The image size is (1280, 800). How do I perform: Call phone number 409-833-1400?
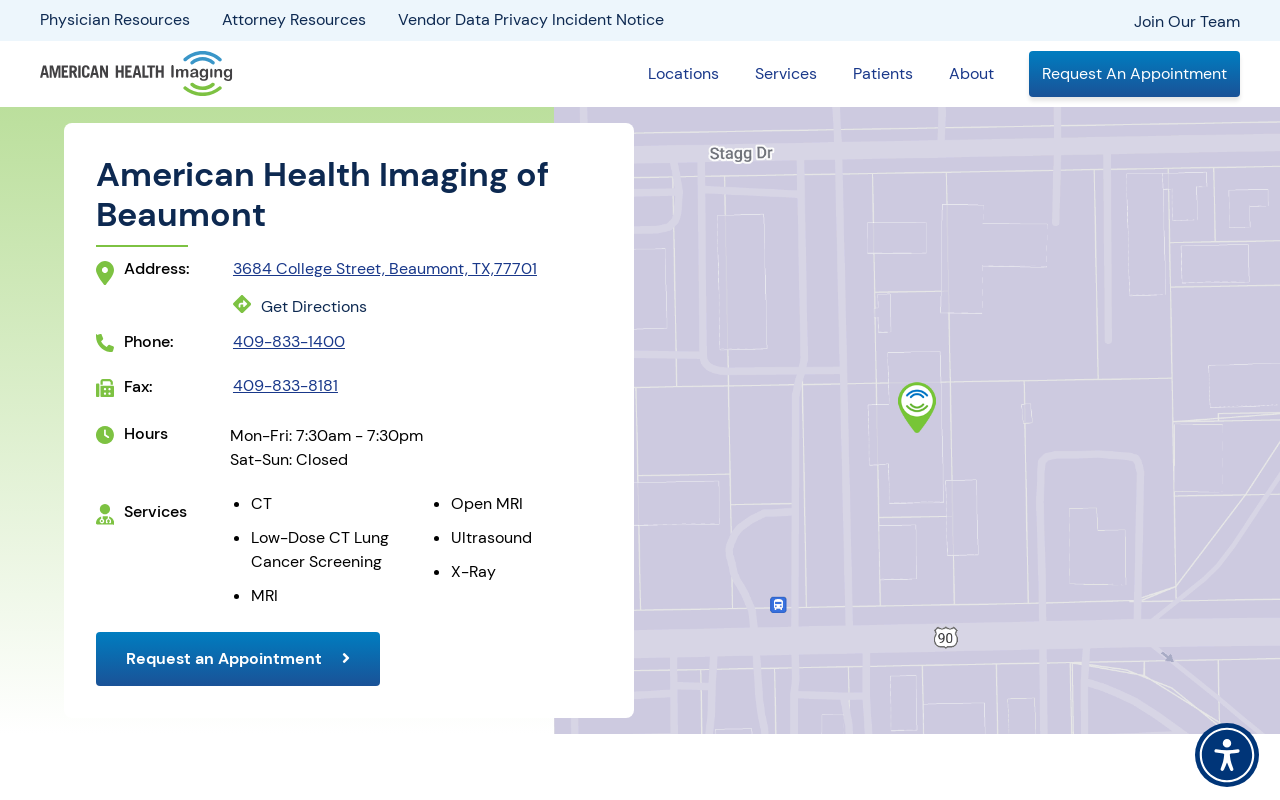289,342
